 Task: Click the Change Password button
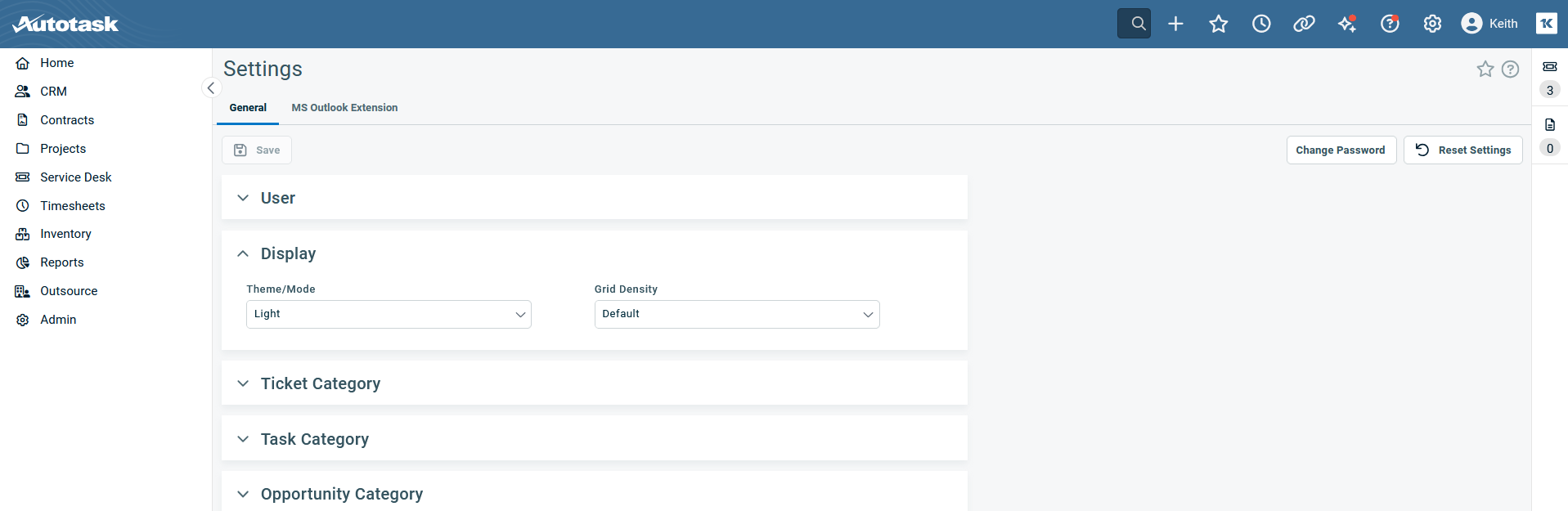click(x=1341, y=150)
